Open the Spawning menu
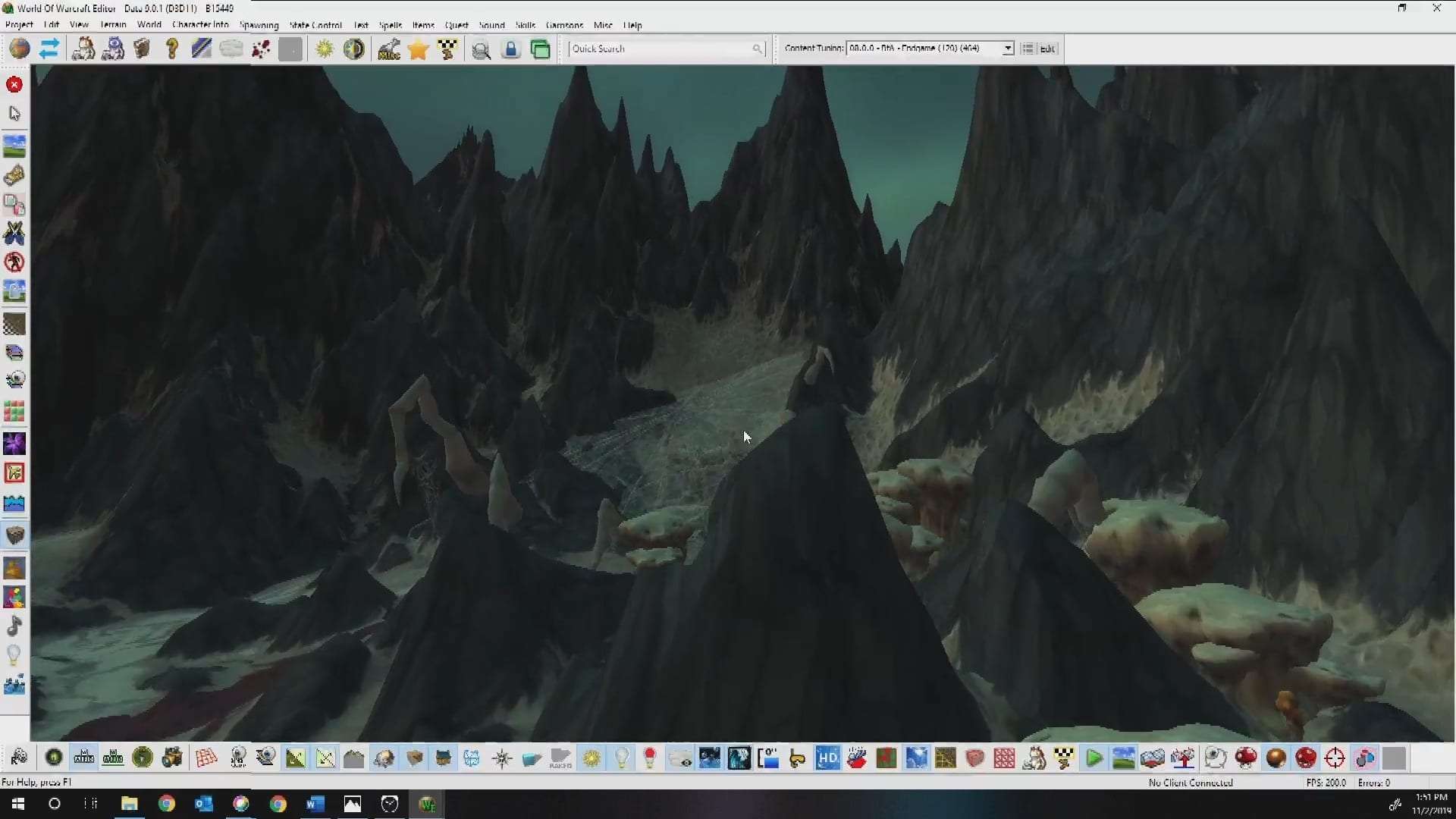Screen dimensions: 1456x819 (x=259, y=25)
